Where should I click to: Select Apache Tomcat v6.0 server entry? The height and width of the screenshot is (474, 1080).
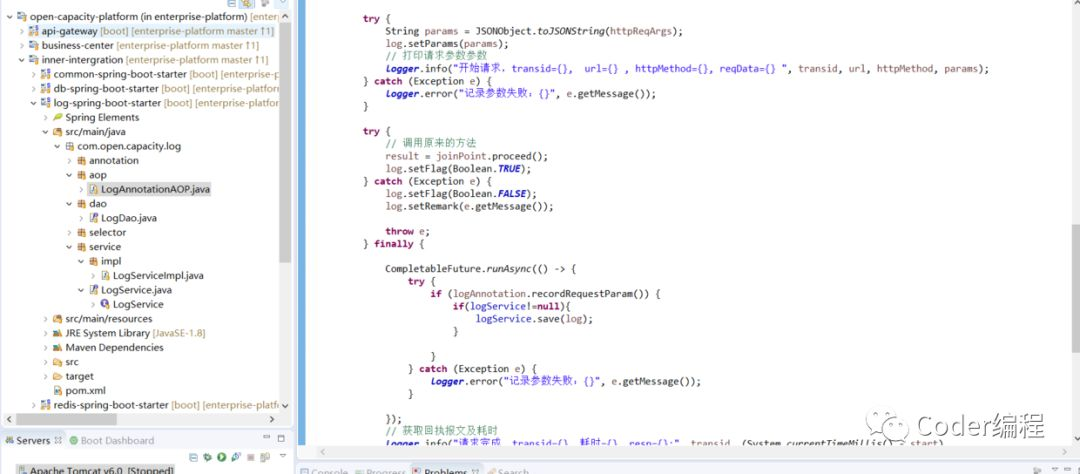tap(94, 471)
